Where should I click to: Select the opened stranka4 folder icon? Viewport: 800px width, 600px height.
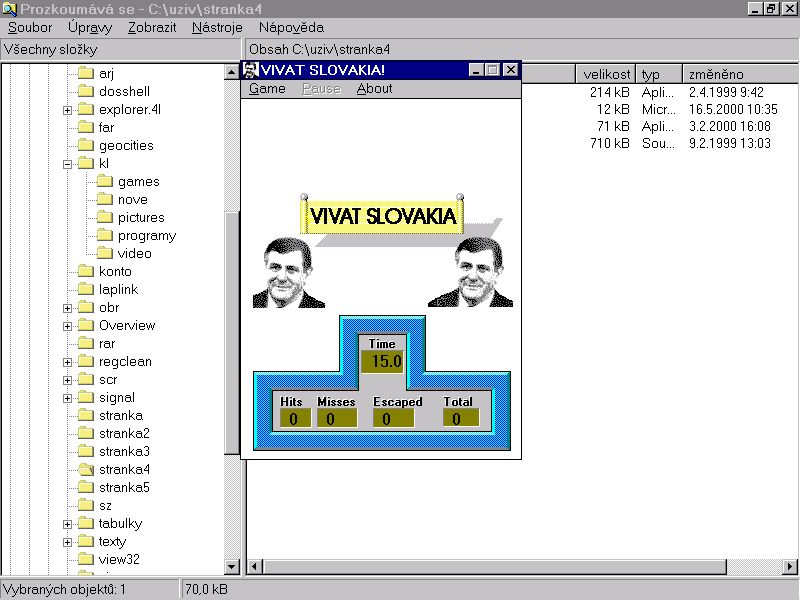85,469
